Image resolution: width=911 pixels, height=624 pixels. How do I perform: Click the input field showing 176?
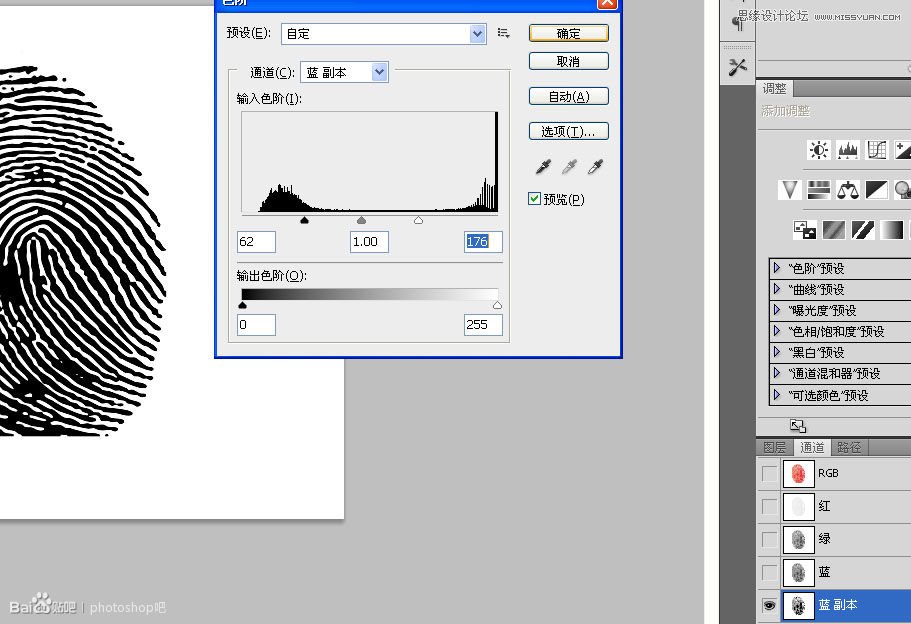pos(483,241)
